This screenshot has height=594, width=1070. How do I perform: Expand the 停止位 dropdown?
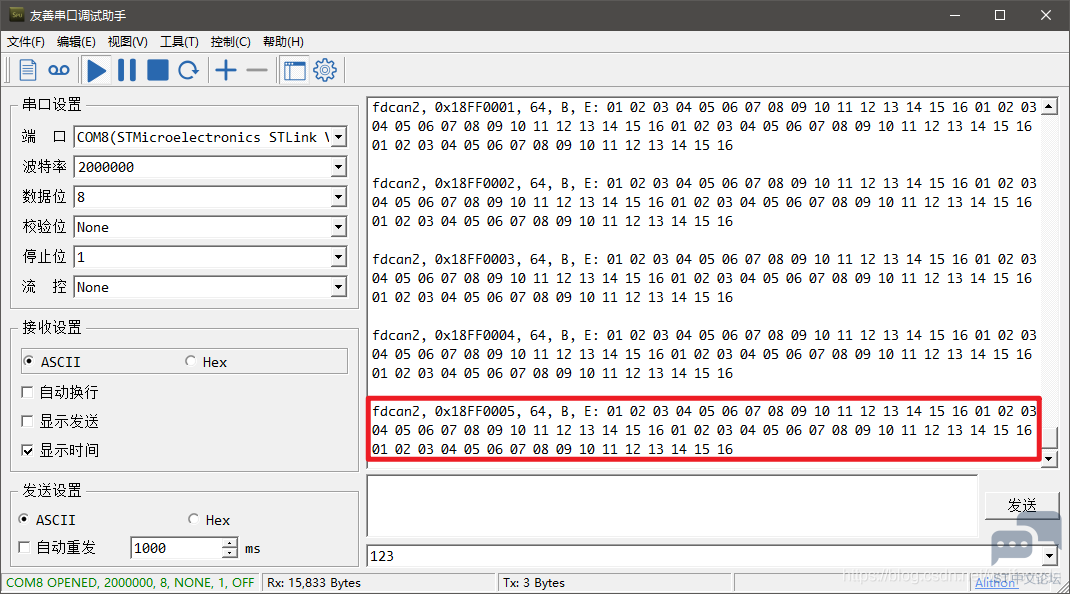[x=338, y=257]
